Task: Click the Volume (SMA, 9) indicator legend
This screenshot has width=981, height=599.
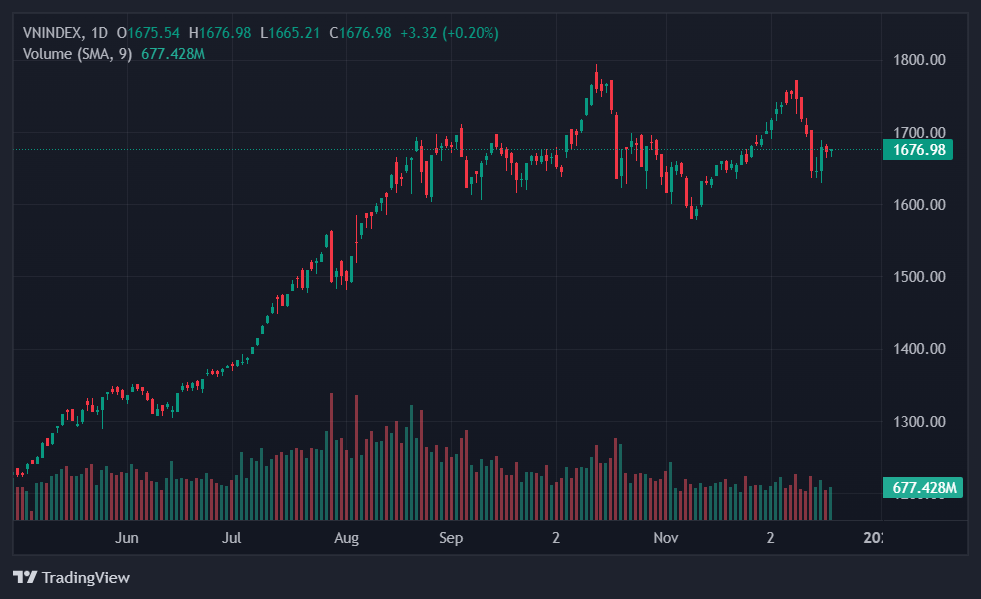Action: click(78, 53)
